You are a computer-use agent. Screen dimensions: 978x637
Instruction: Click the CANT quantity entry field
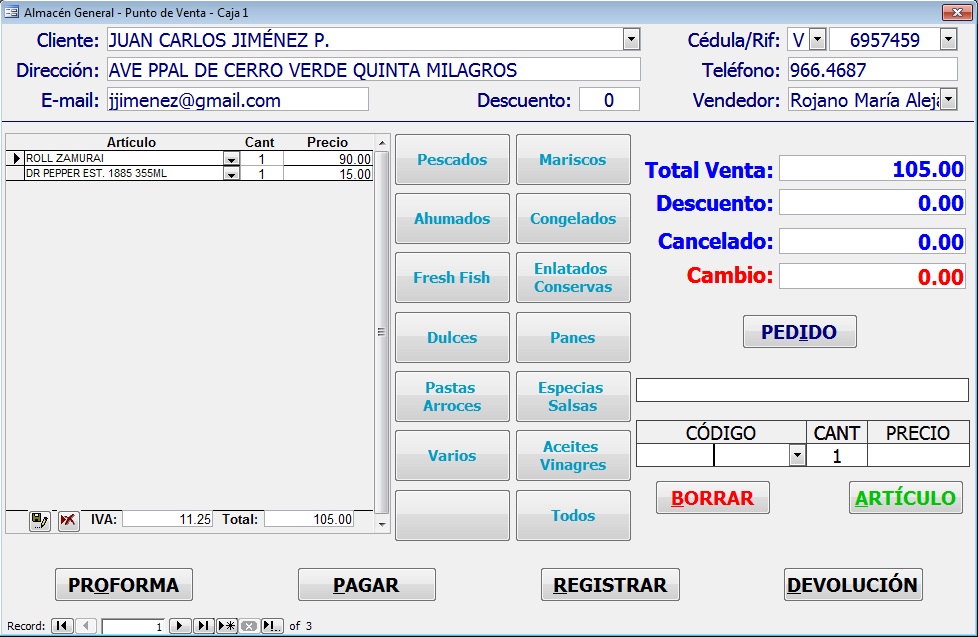coord(836,455)
